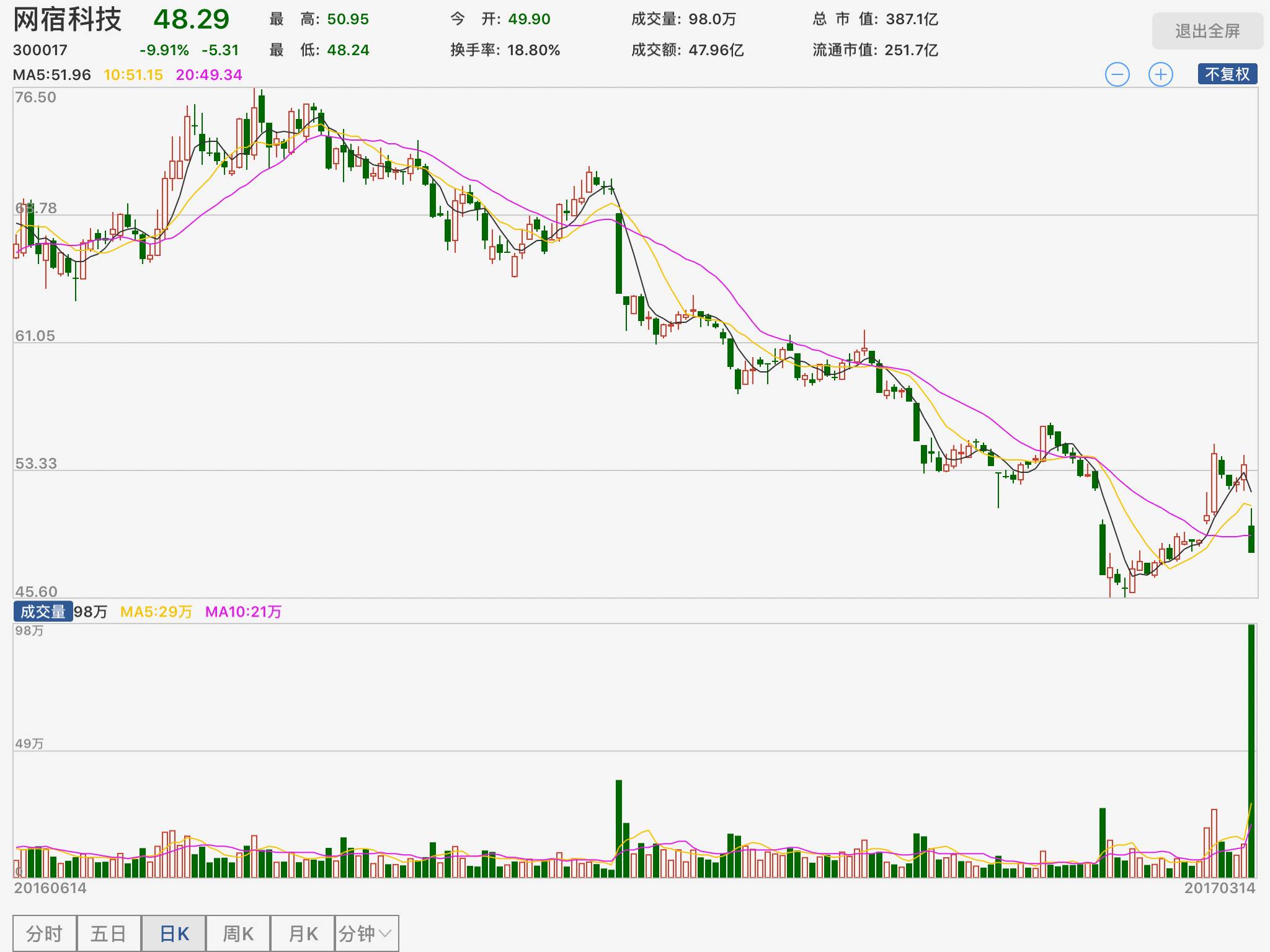Click the MA5:51.96 moving average label
The width and height of the screenshot is (1270, 952).
[52, 75]
